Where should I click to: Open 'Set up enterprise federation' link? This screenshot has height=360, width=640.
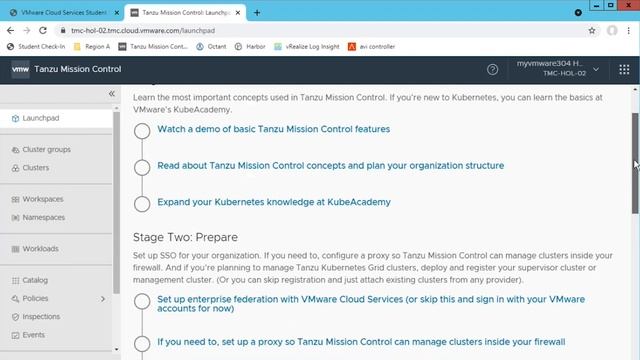[x=371, y=304]
